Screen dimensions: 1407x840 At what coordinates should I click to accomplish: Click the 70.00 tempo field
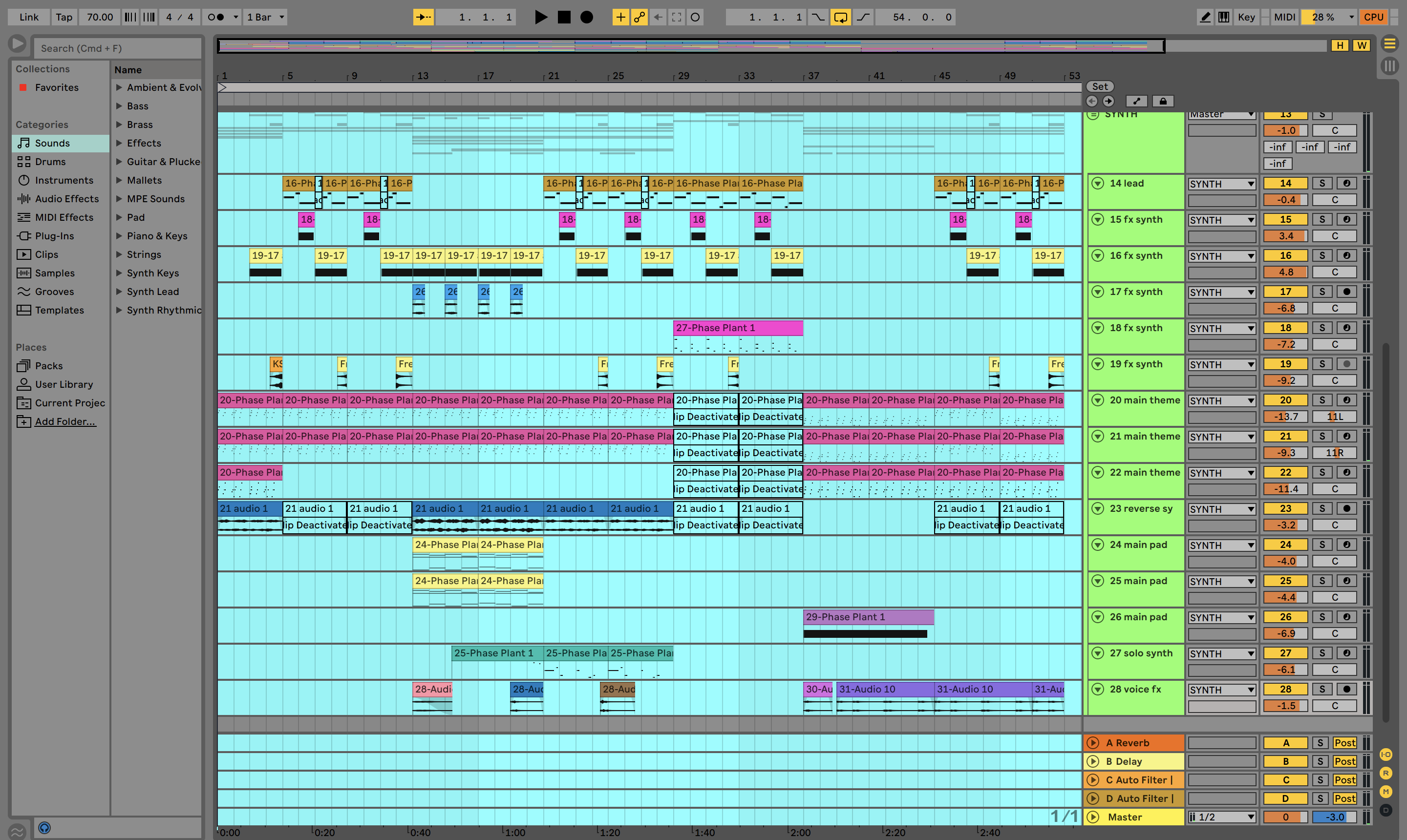100,17
